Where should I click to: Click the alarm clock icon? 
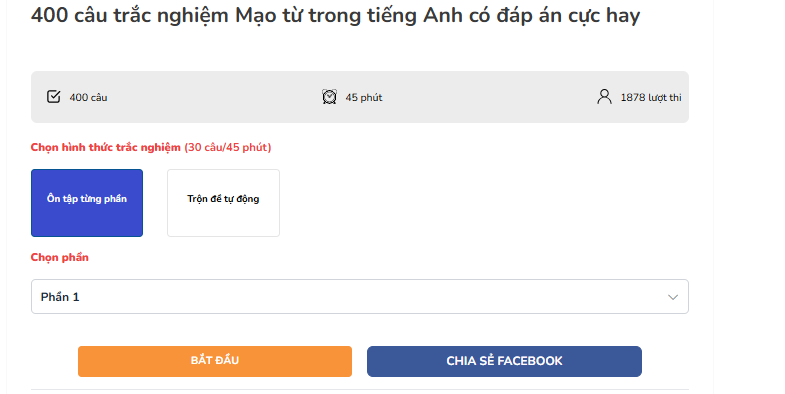[329, 97]
